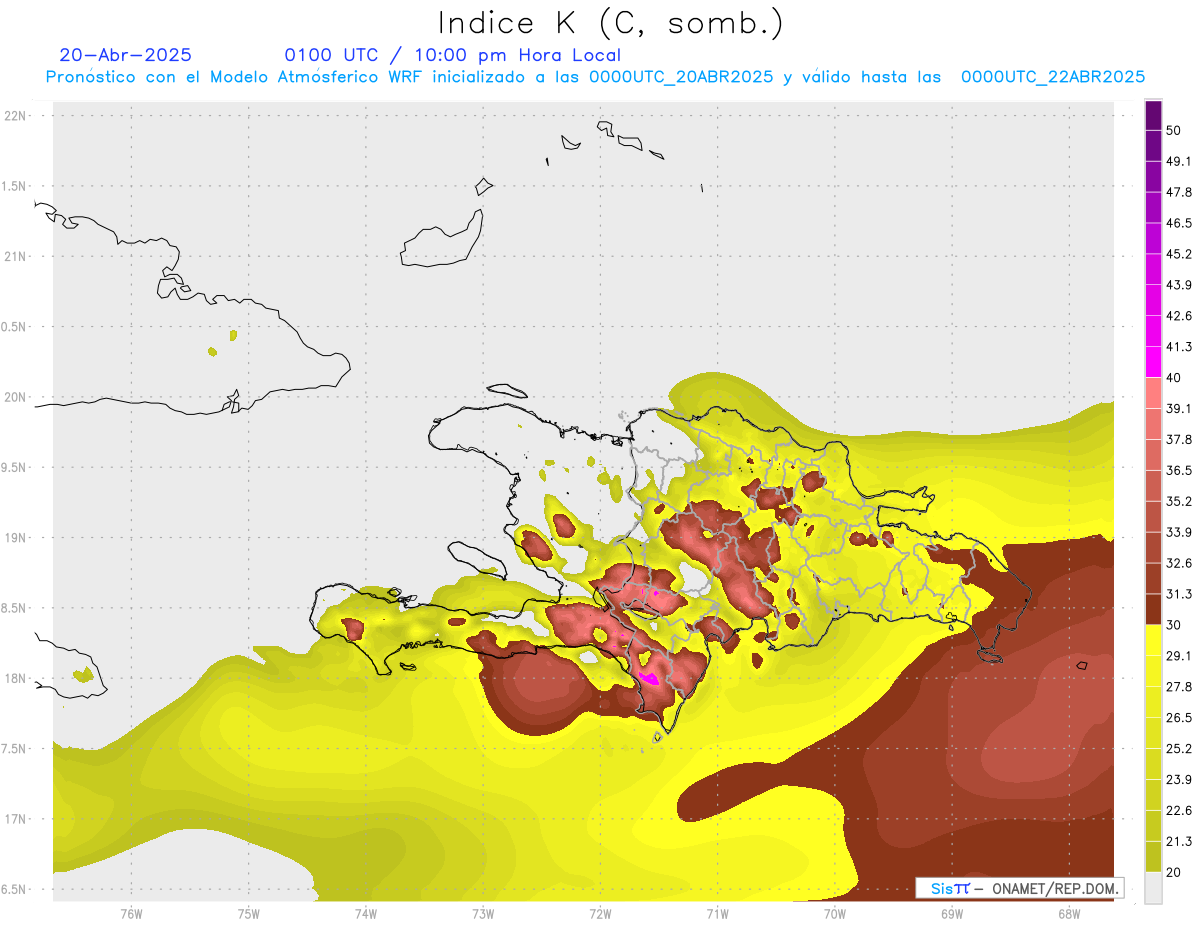Select the '71W' longitude label
The image size is (1200, 927).
tap(717, 914)
